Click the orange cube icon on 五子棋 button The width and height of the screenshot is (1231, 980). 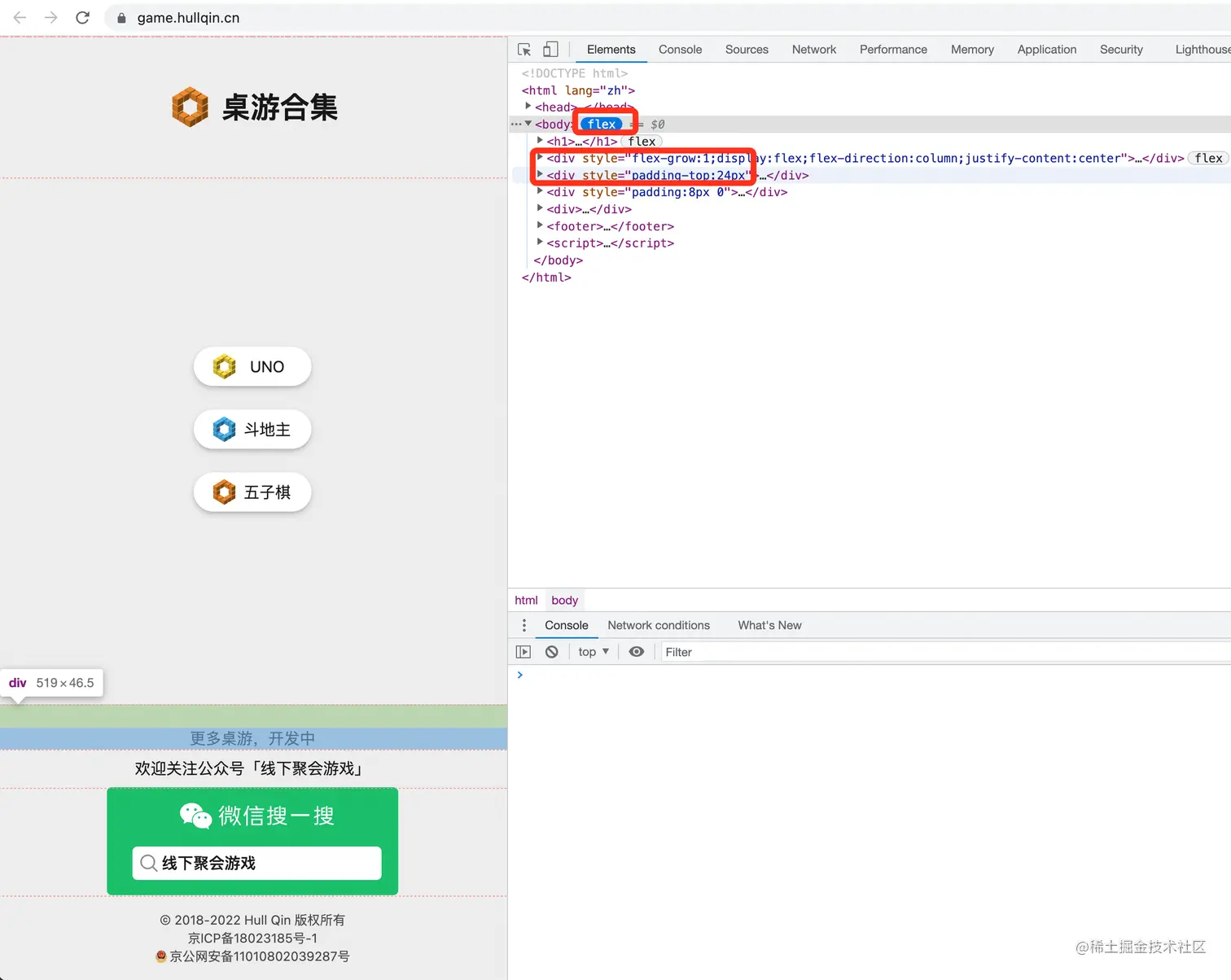pyautogui.click(x=224, y=492)
